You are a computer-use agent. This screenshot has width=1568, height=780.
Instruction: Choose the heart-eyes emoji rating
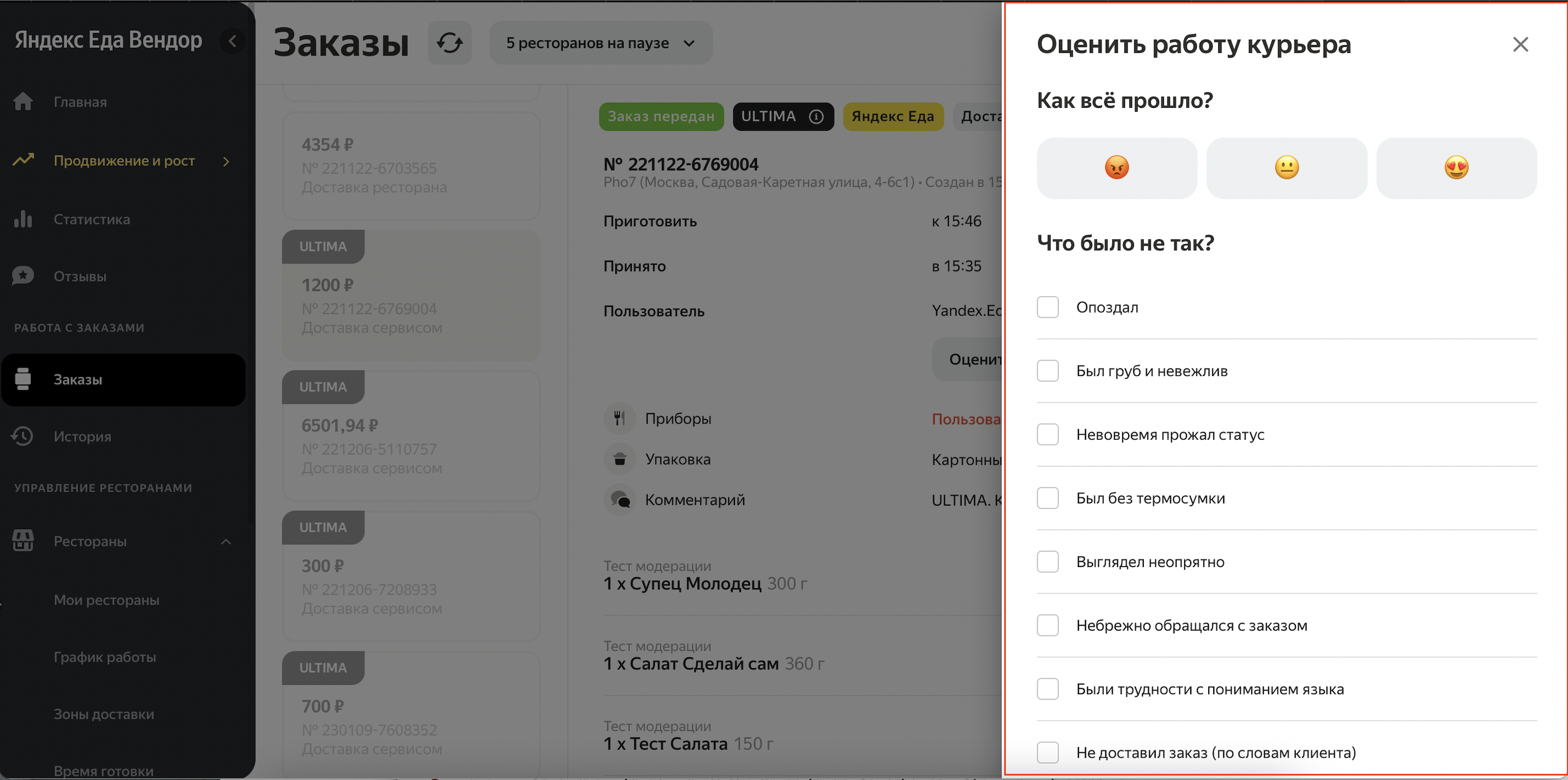1456,167
